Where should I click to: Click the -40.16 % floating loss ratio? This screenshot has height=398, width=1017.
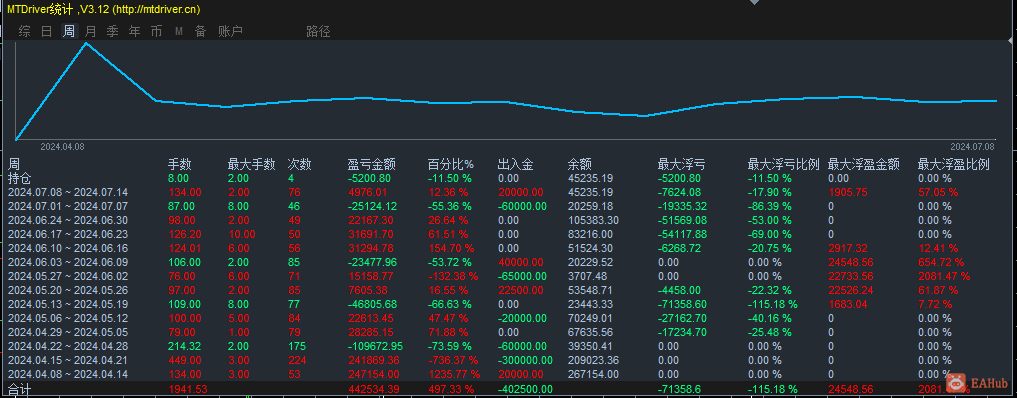[x=769, y=318]
